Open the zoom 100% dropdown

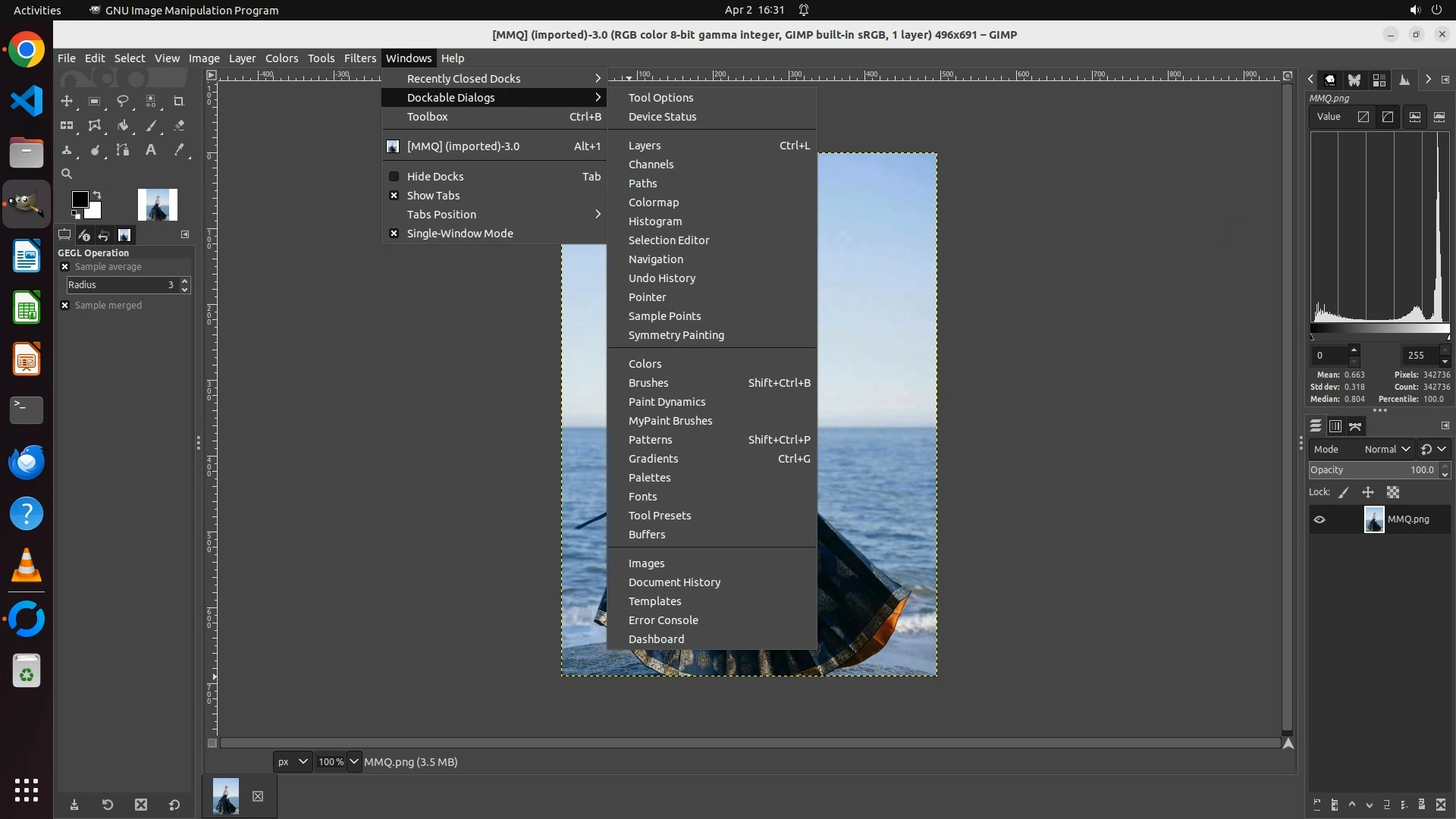pos(353,761)
